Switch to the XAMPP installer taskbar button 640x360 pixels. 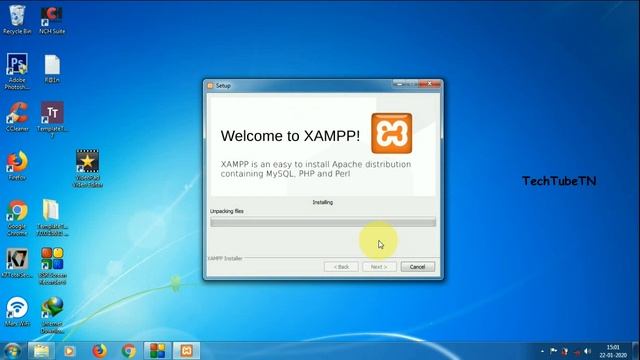(187, 351)
